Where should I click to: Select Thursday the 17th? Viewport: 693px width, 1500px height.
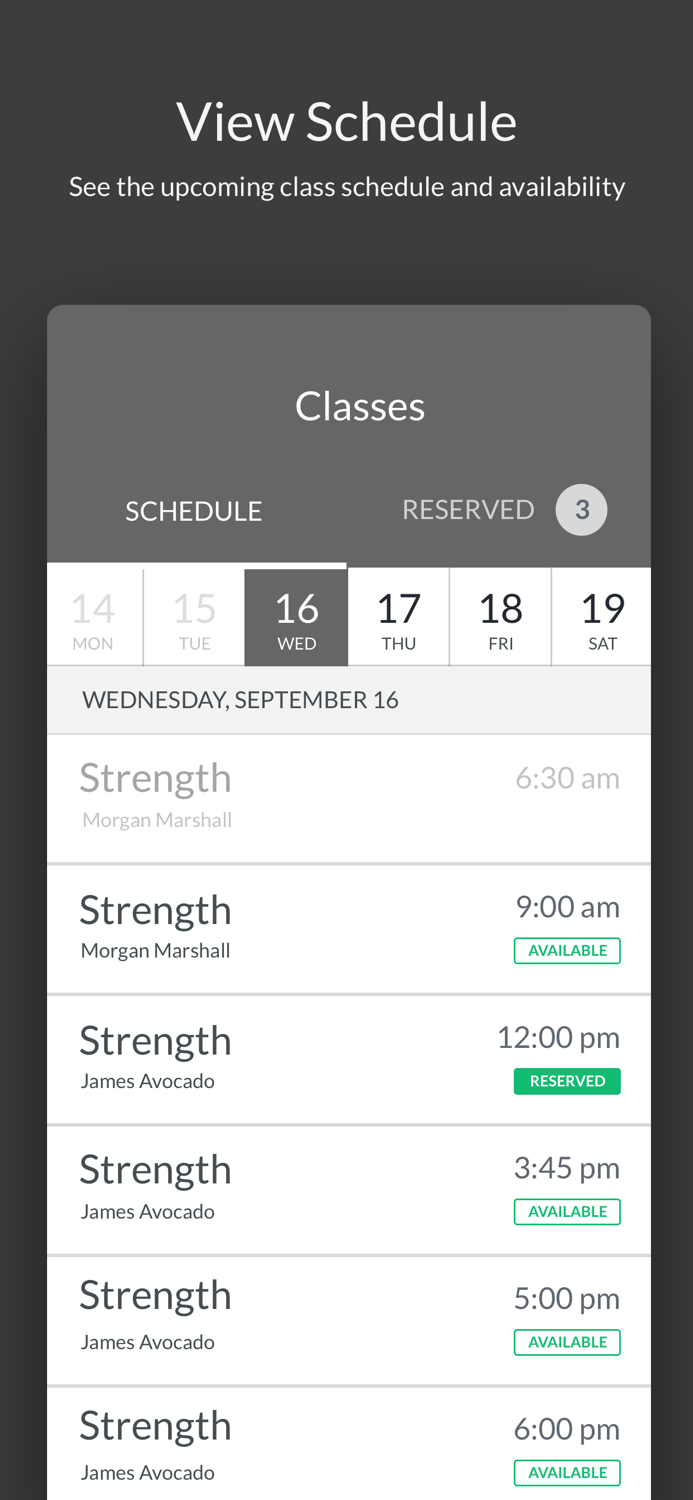[398, 619]
